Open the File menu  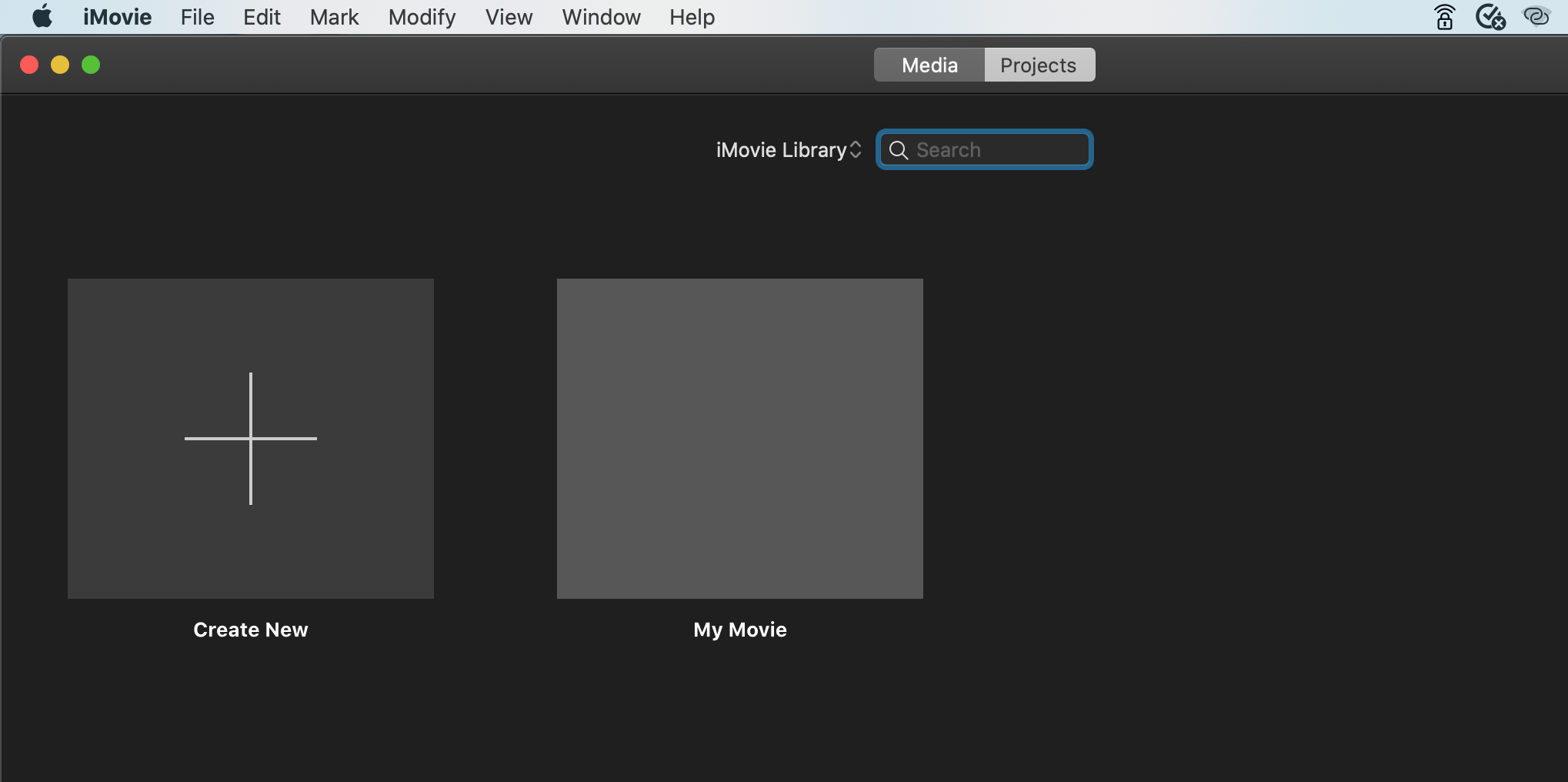tap(198, 17)
